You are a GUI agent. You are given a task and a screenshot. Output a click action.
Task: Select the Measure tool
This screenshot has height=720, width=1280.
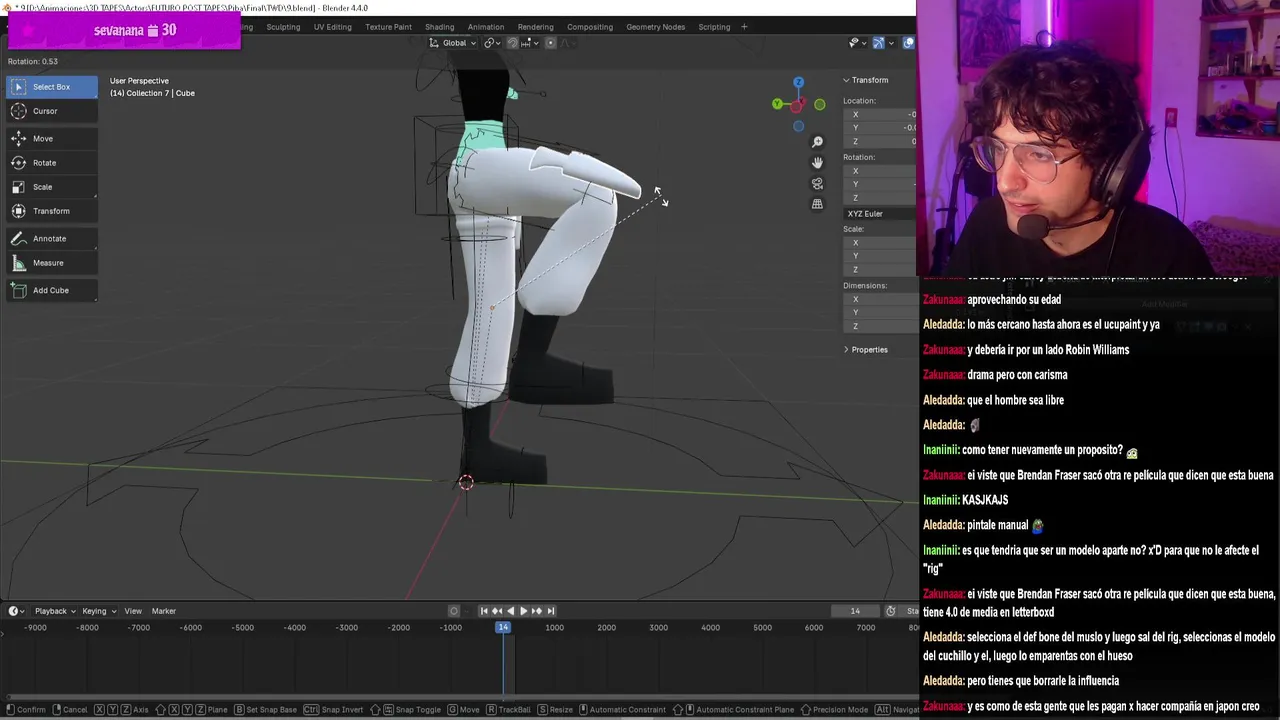pyautogui.click(x=51, y=263)
